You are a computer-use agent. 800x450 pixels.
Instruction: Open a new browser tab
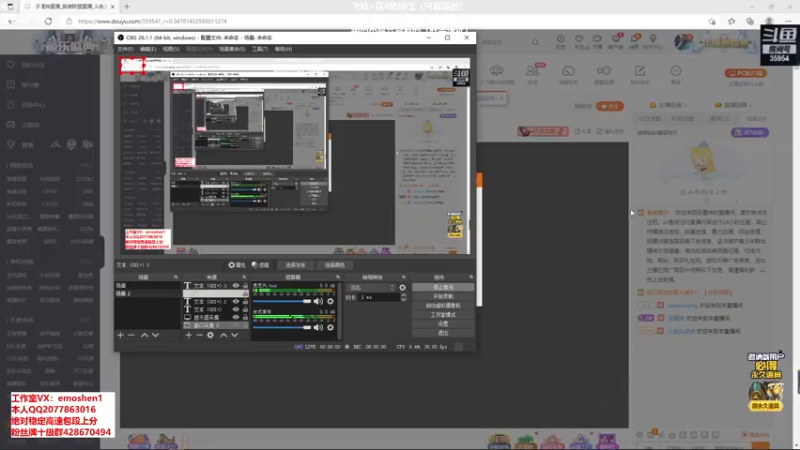point(127,7)
